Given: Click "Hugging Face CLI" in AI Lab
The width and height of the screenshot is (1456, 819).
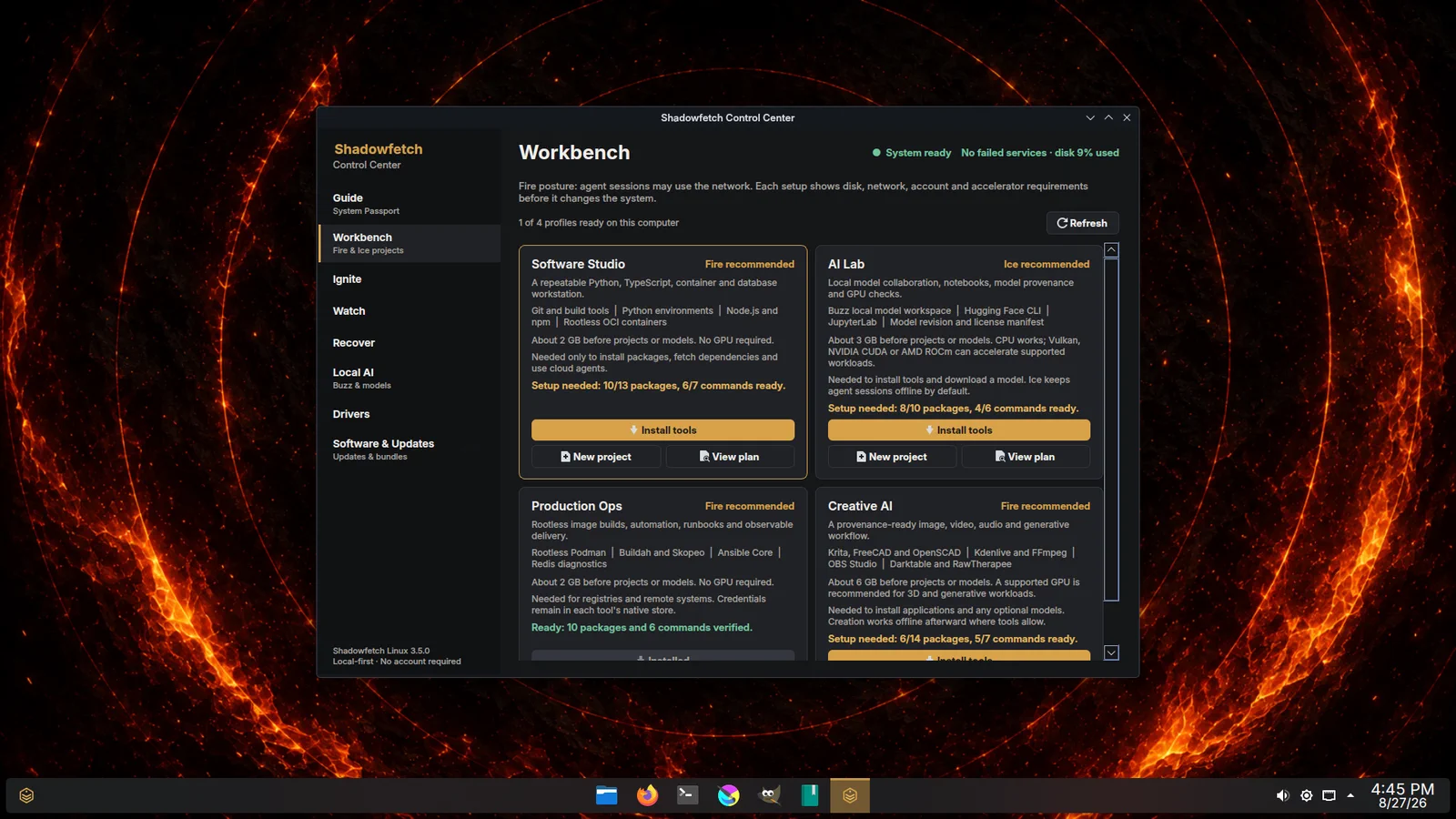Looking at the screenshot, I should coord(1003,311).
